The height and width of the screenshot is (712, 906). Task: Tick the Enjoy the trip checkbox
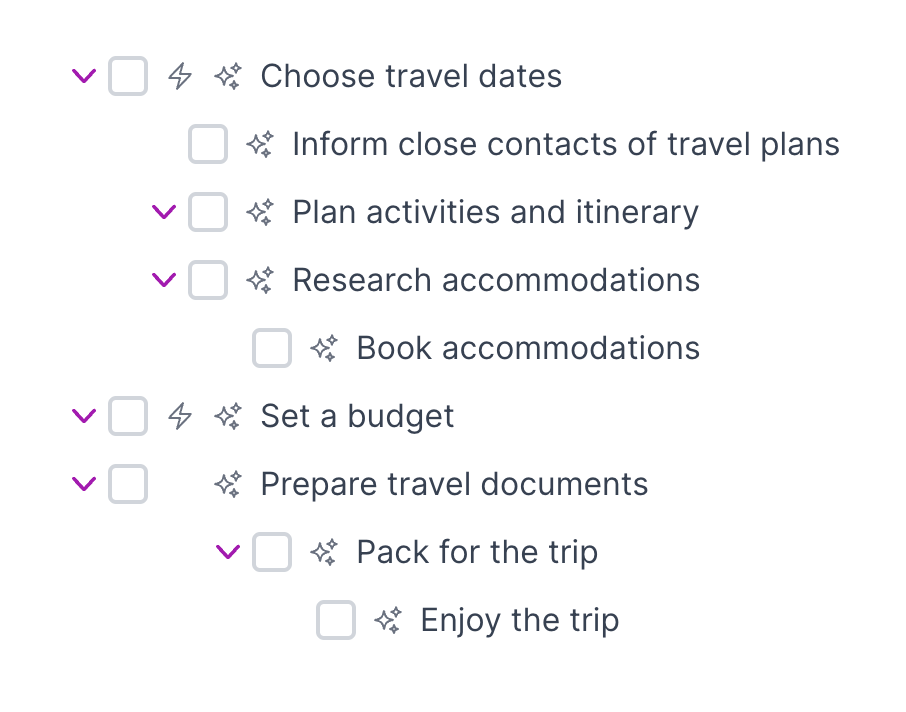pos(336,620)
